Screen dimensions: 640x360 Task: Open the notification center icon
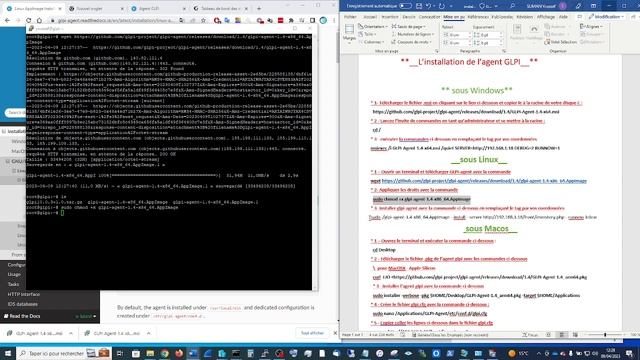click(630, 353)
